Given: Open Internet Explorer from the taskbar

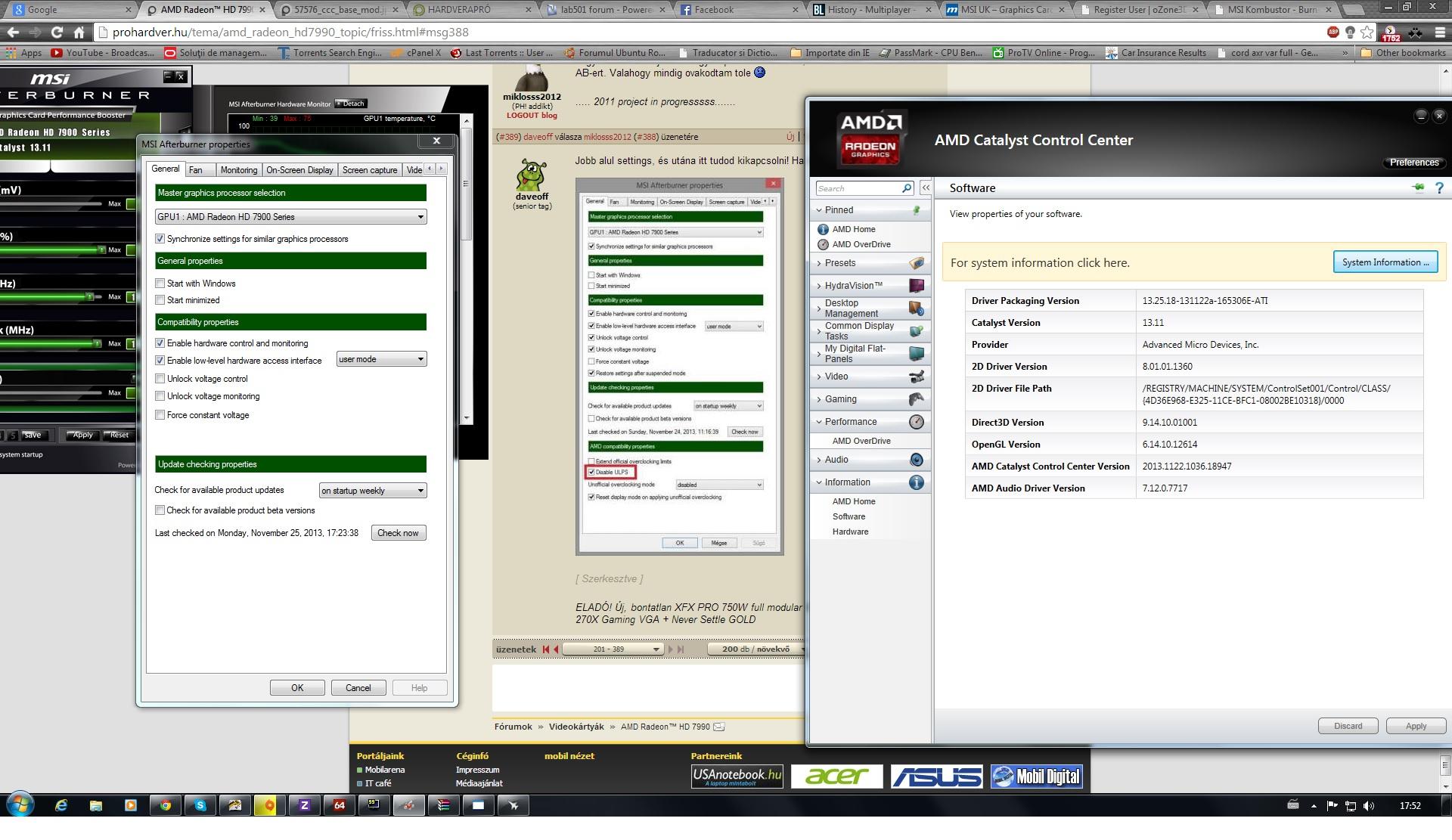Looking at the screenshot, I should click(61, 805).
